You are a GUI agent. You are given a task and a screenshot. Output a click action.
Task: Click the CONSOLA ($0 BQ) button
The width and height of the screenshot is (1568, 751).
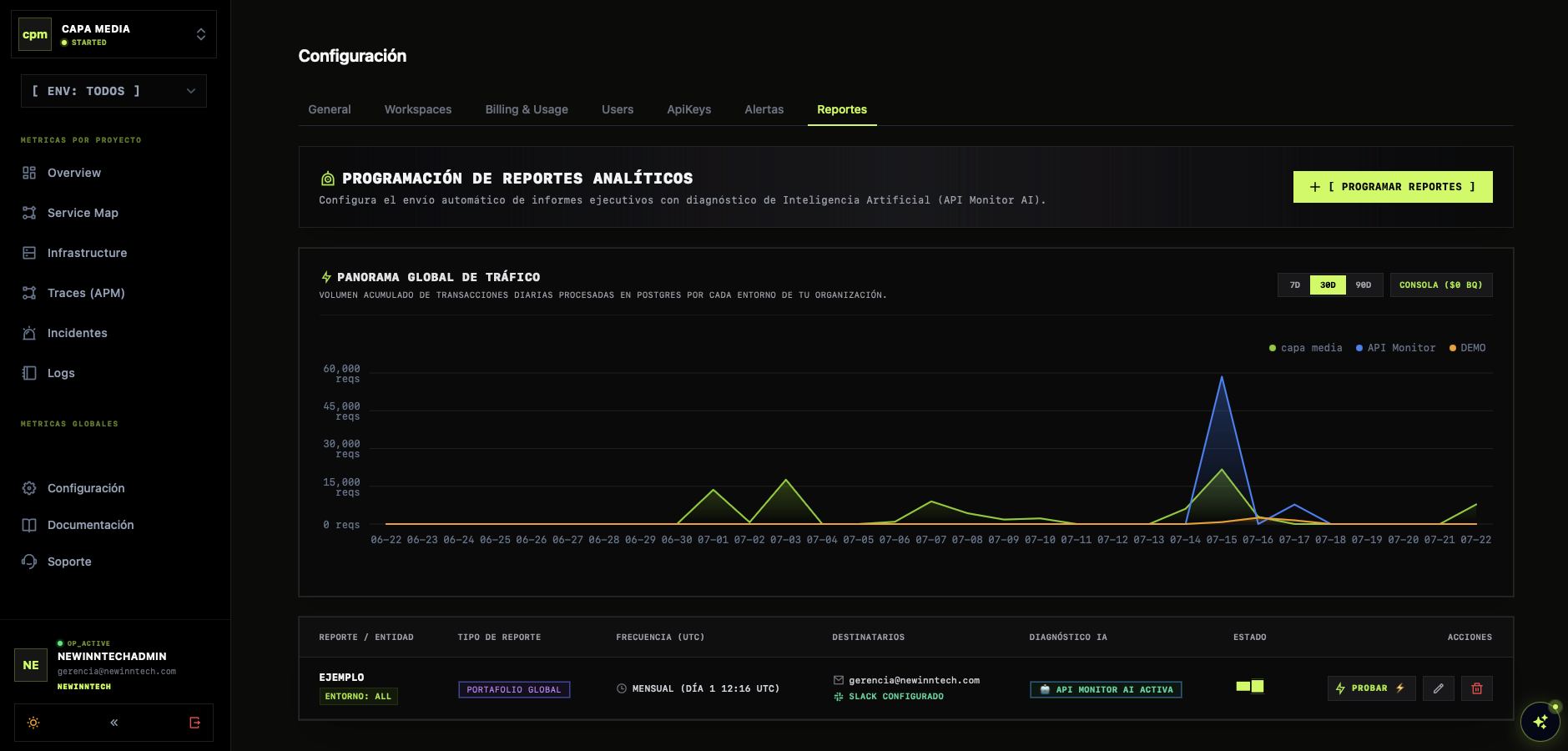pyautogui.click(x=1441, y=285)
